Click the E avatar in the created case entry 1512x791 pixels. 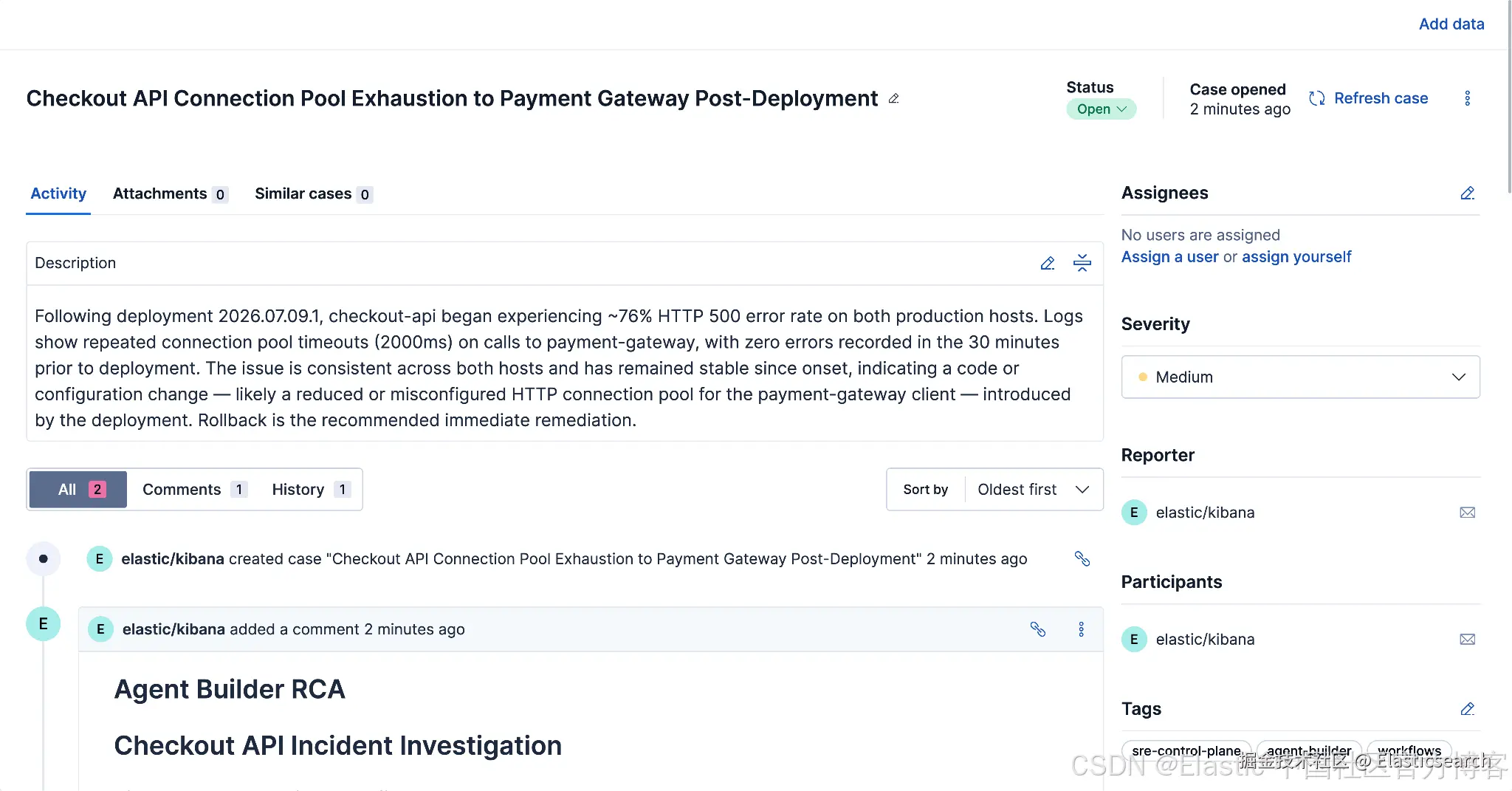pos(99,559)
